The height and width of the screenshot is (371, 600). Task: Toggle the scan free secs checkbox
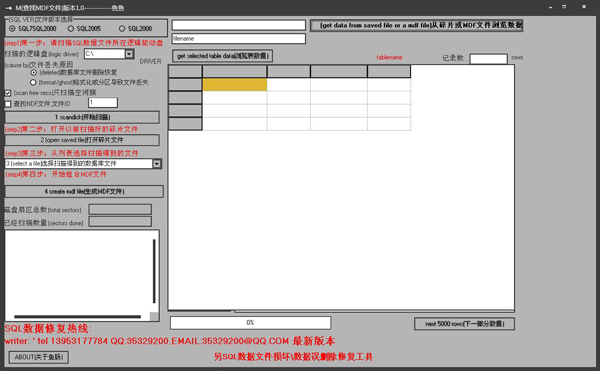pos(8,93)
